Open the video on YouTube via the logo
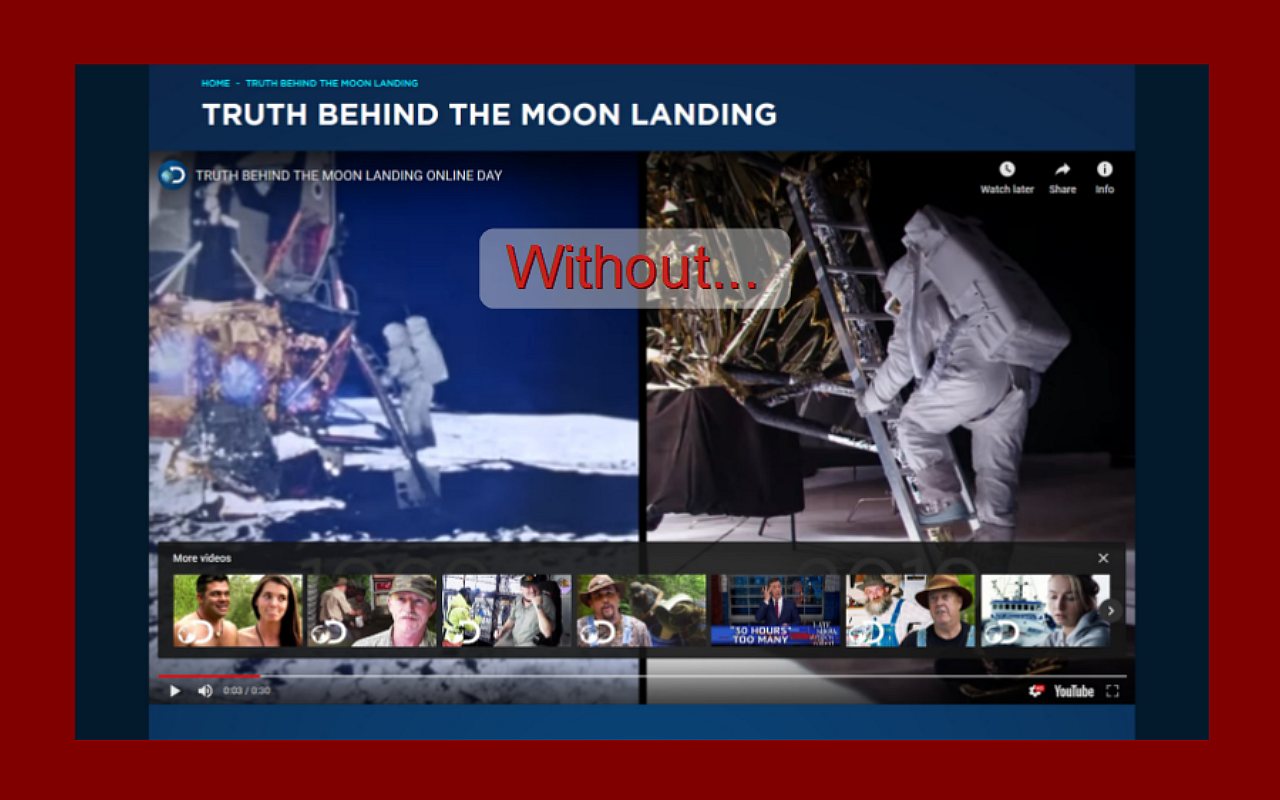This screenshot has height=800, width=1280. (x=1074, y=691)
